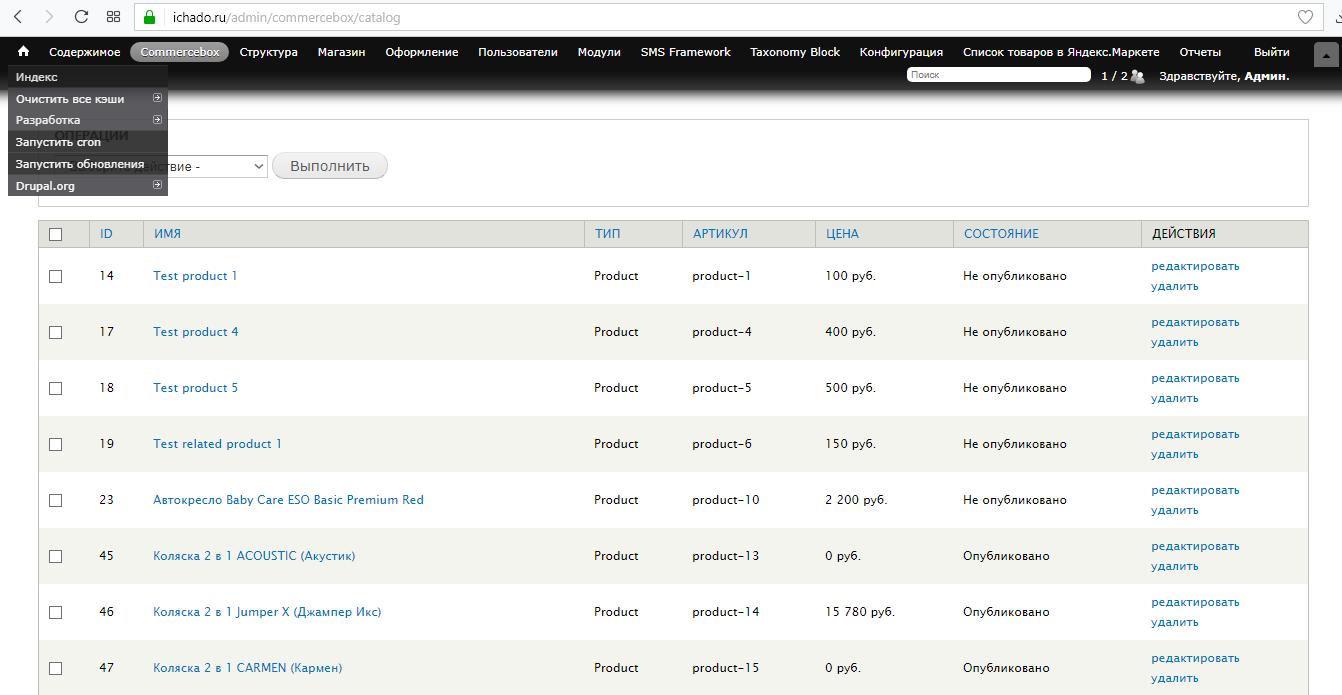Select Индекс in the dropdown menu
1342x695 pixels.
pyautogui.click(x=88, y=77)
